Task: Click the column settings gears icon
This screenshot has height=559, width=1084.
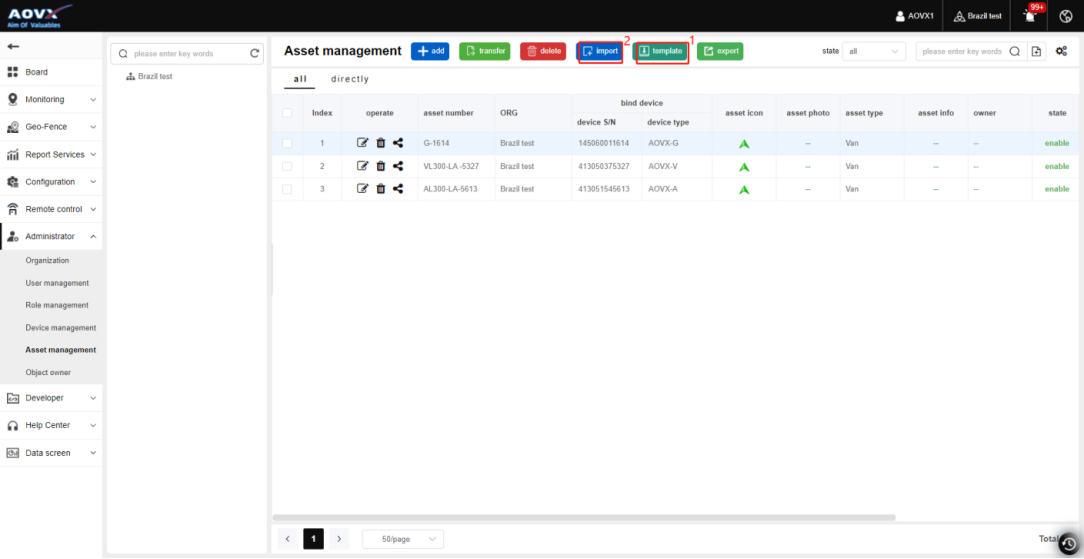Action: (1061, 51)
